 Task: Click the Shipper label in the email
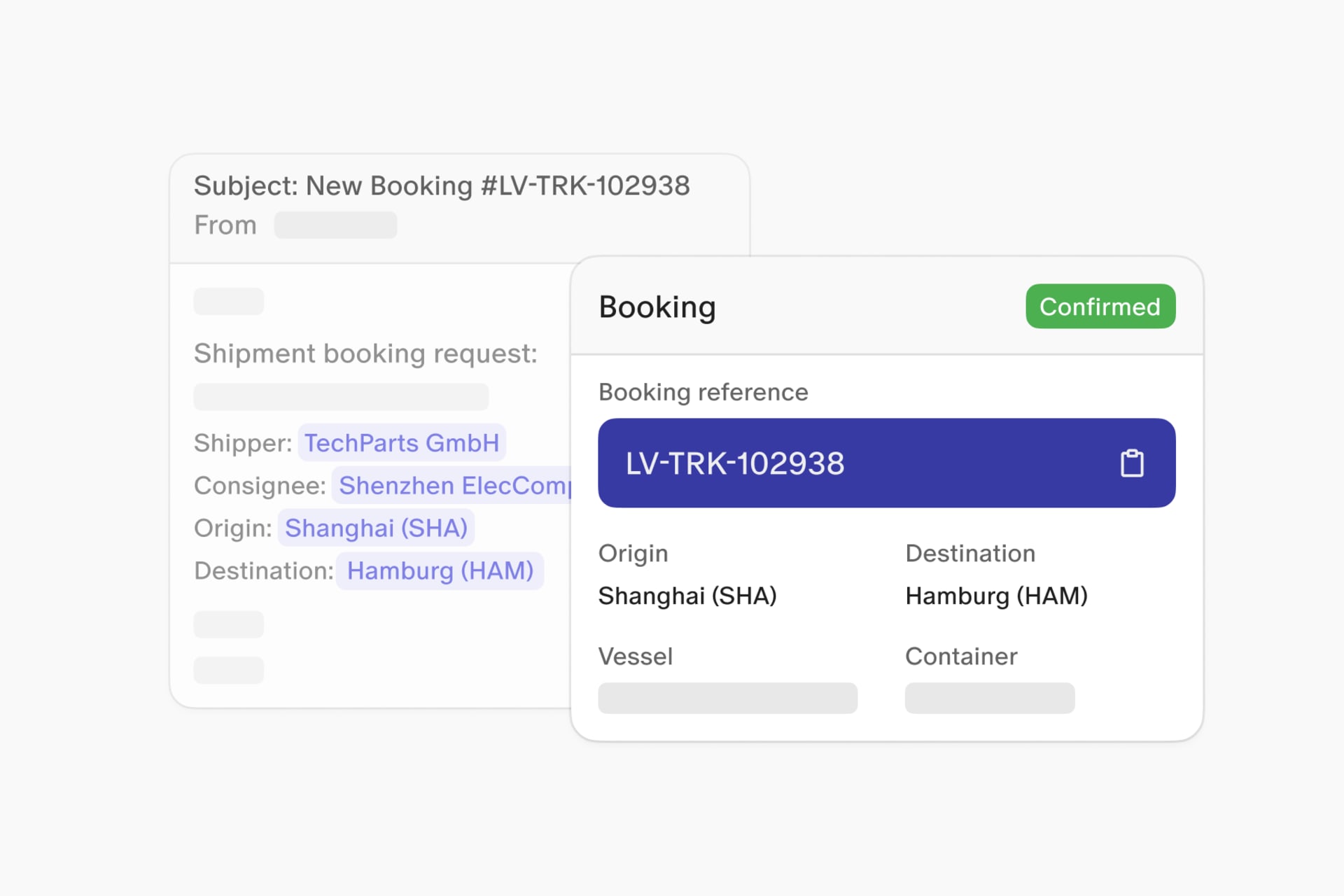tap(242, 444)
